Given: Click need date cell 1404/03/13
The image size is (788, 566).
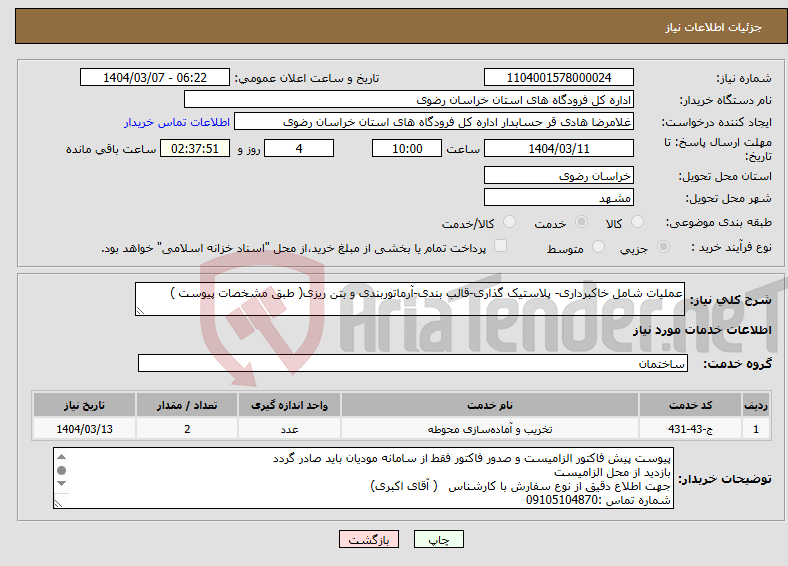Looking at the screenshot, I should (x=84, y=429).
